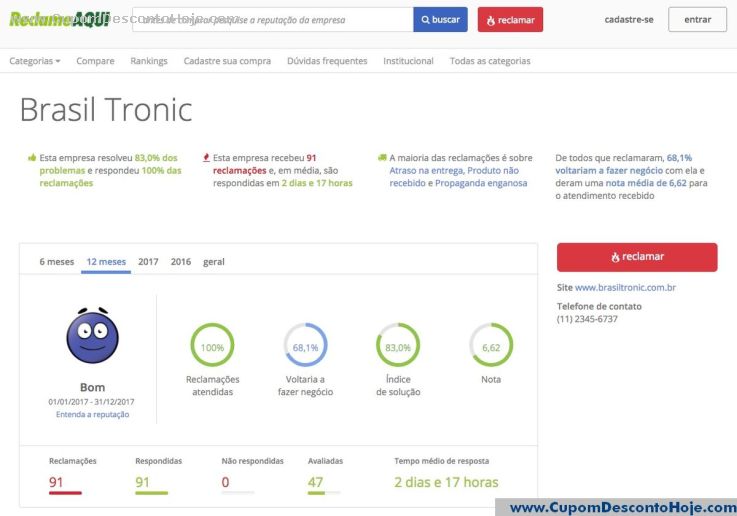Image resolution: width=737 pixels, height=516 pixels.
Task: Click the Reclamações count 91
Action: 56,482
